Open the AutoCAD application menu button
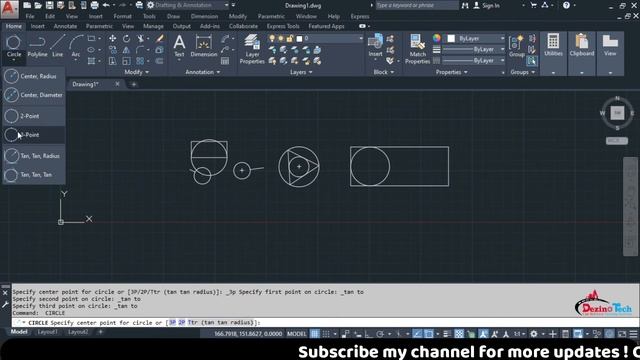The width and height of the screenshot is (640, 360). (9, 8)
